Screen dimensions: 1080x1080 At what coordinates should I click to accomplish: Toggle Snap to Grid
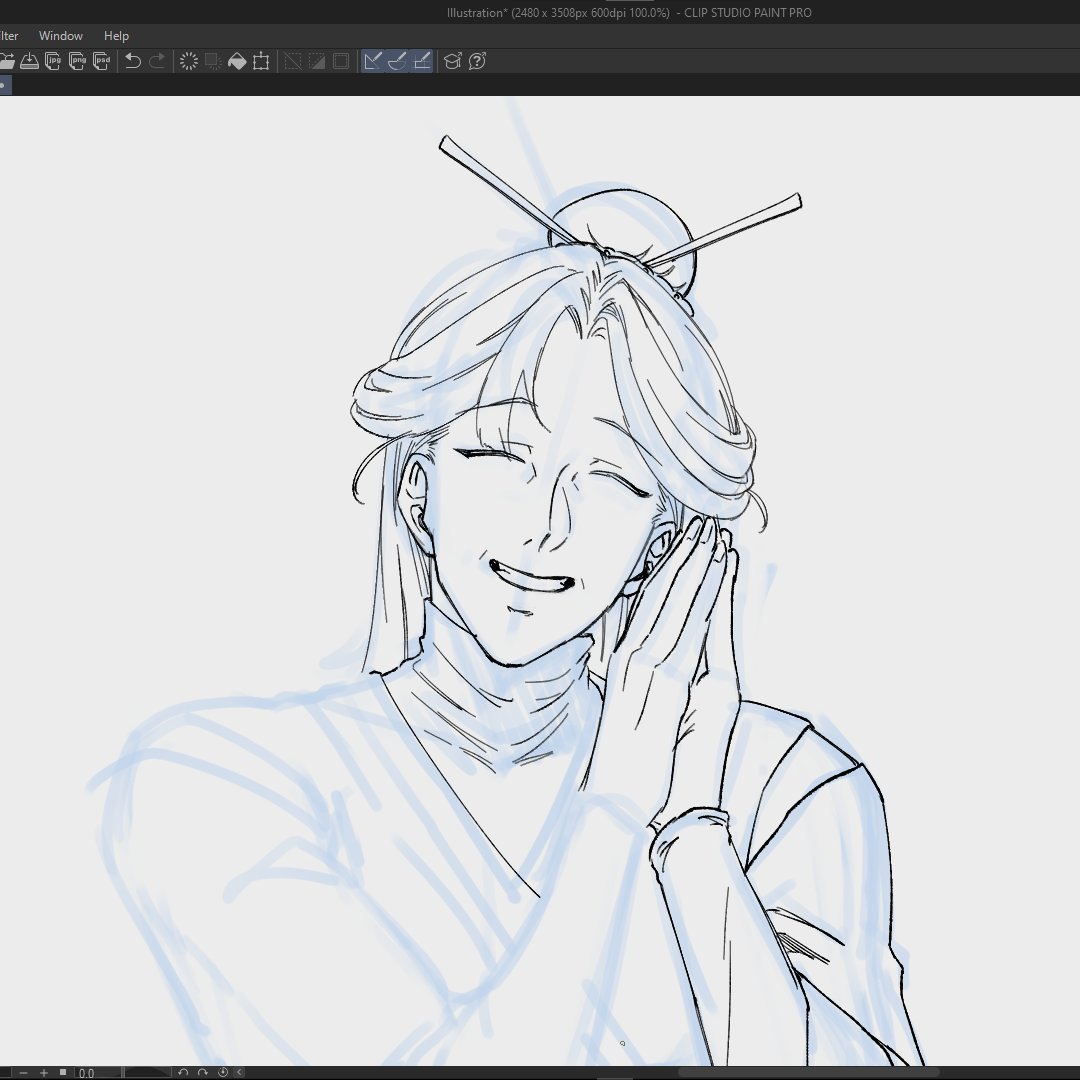tap(422, 61)
